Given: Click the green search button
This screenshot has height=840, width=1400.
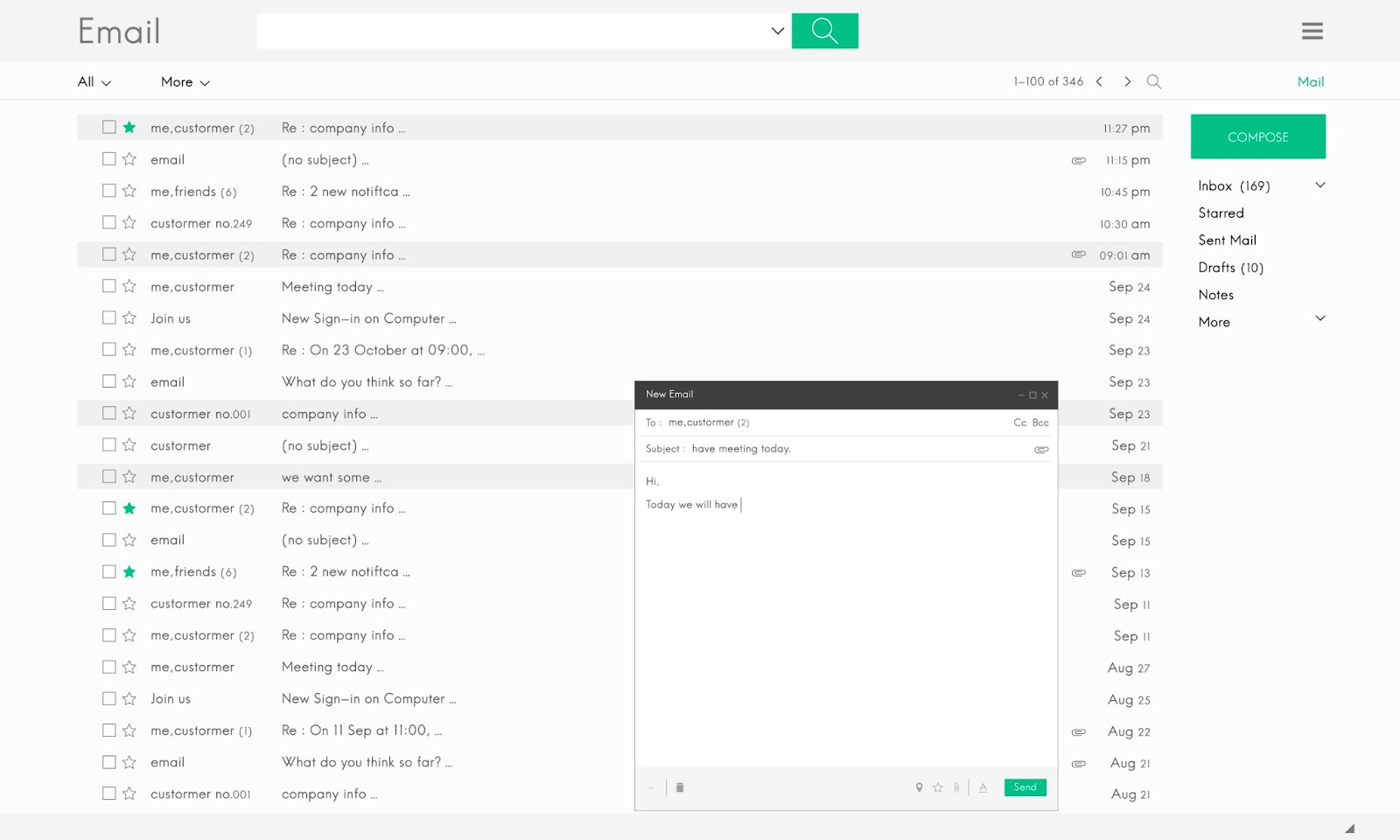Looking at the screenshot, I should click(x=824, y=31).
